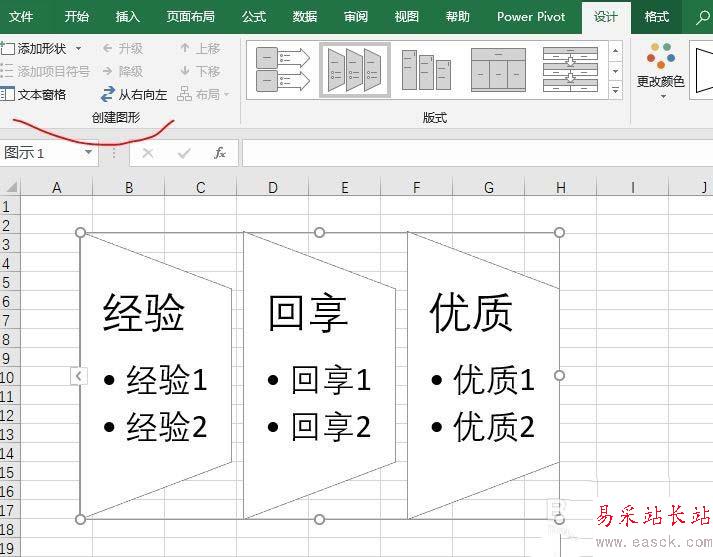Switch to the 开始 (Home) tab
This screenshot has width=713, height=557.
click(76, 17)
